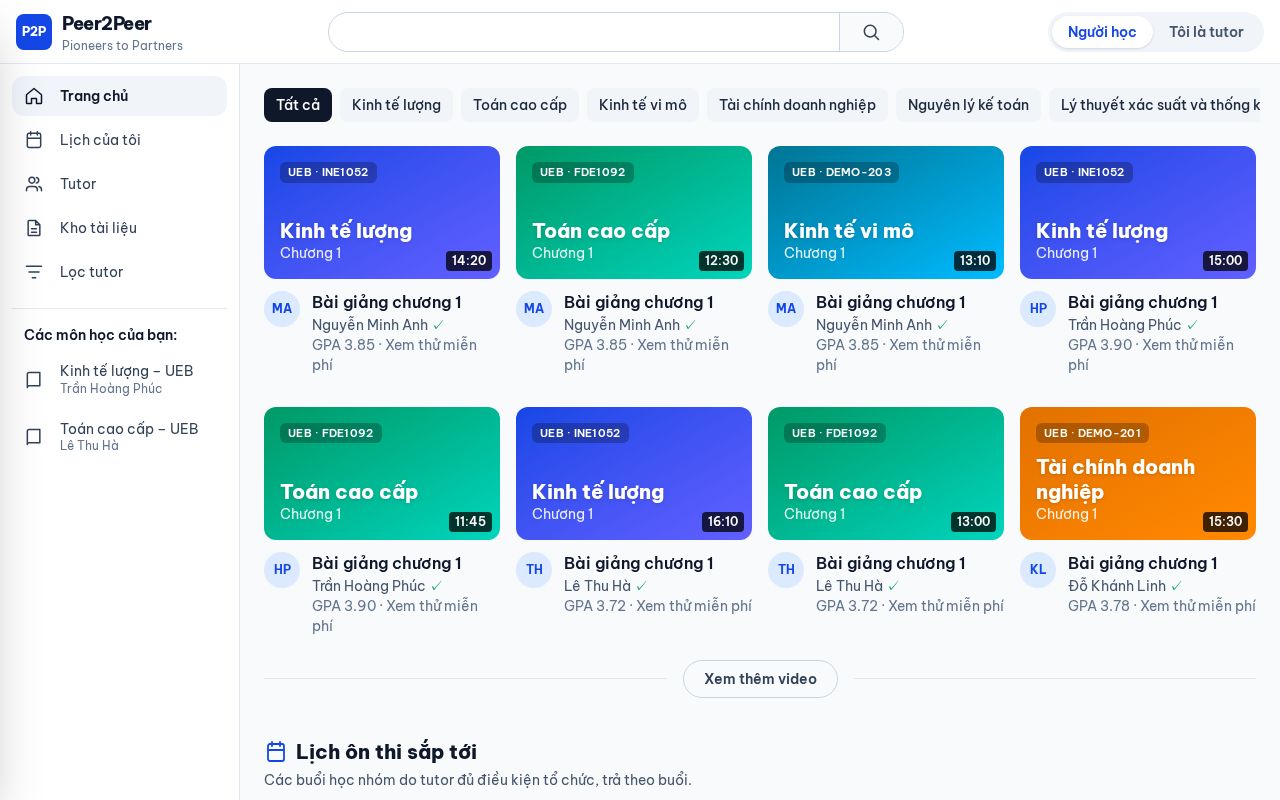Click Đỗ Khánh Linh tutor name
Screen dimensions: 1280x800
click(1117, 586)
